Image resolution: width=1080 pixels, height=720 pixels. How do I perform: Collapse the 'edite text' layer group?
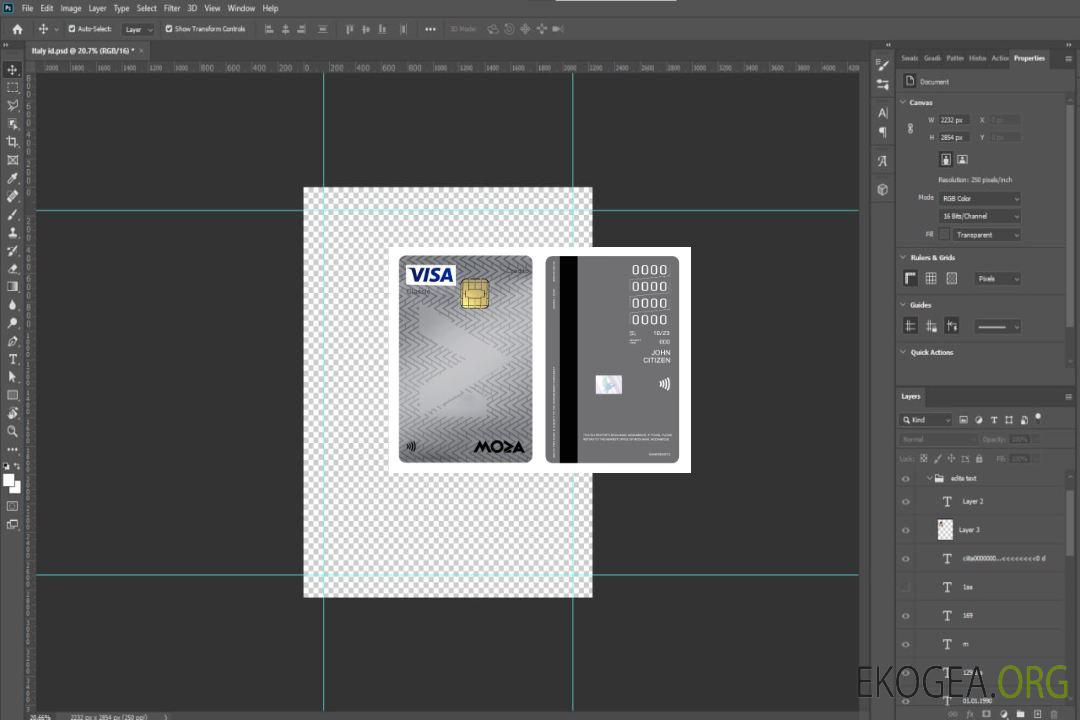click(929, 479)
